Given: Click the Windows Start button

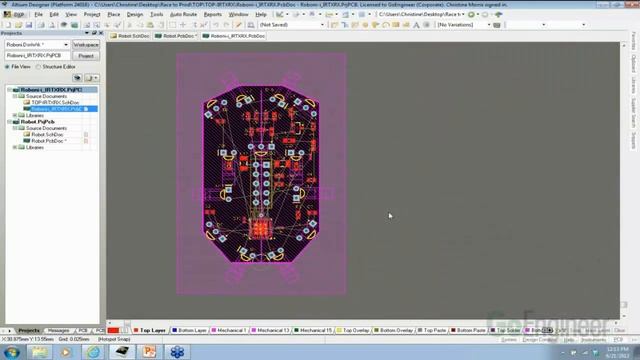Looking at the screenshot, I should point(12,352).
